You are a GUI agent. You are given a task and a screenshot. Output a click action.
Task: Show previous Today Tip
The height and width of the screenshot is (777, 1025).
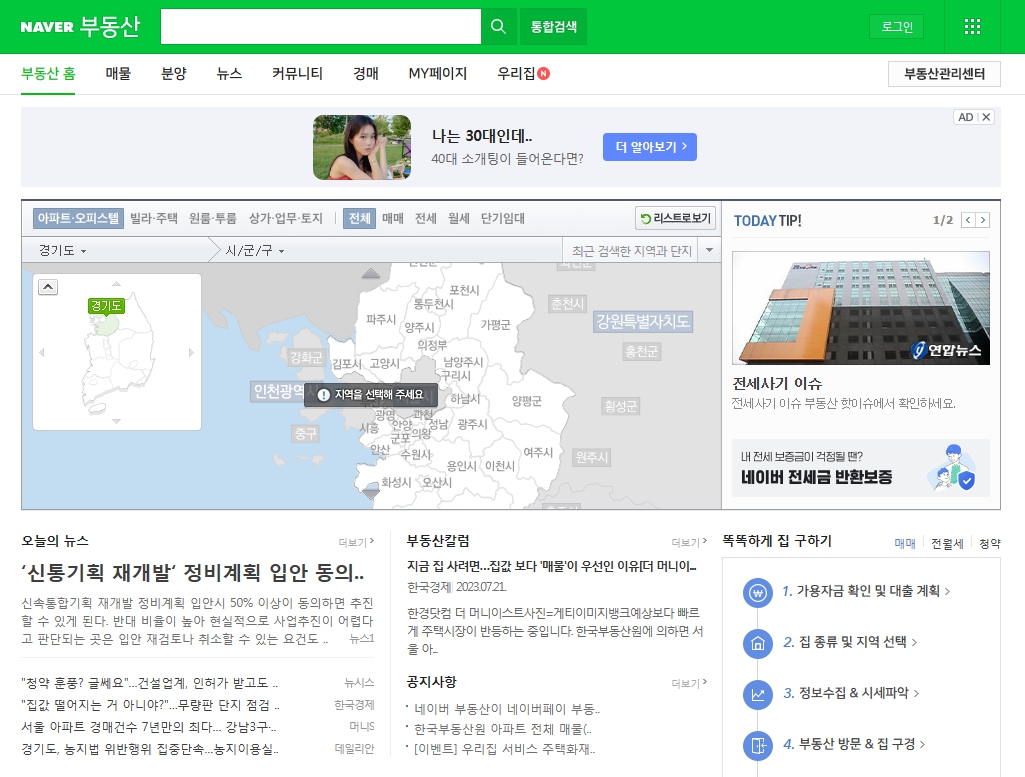(x=968, y=220)
